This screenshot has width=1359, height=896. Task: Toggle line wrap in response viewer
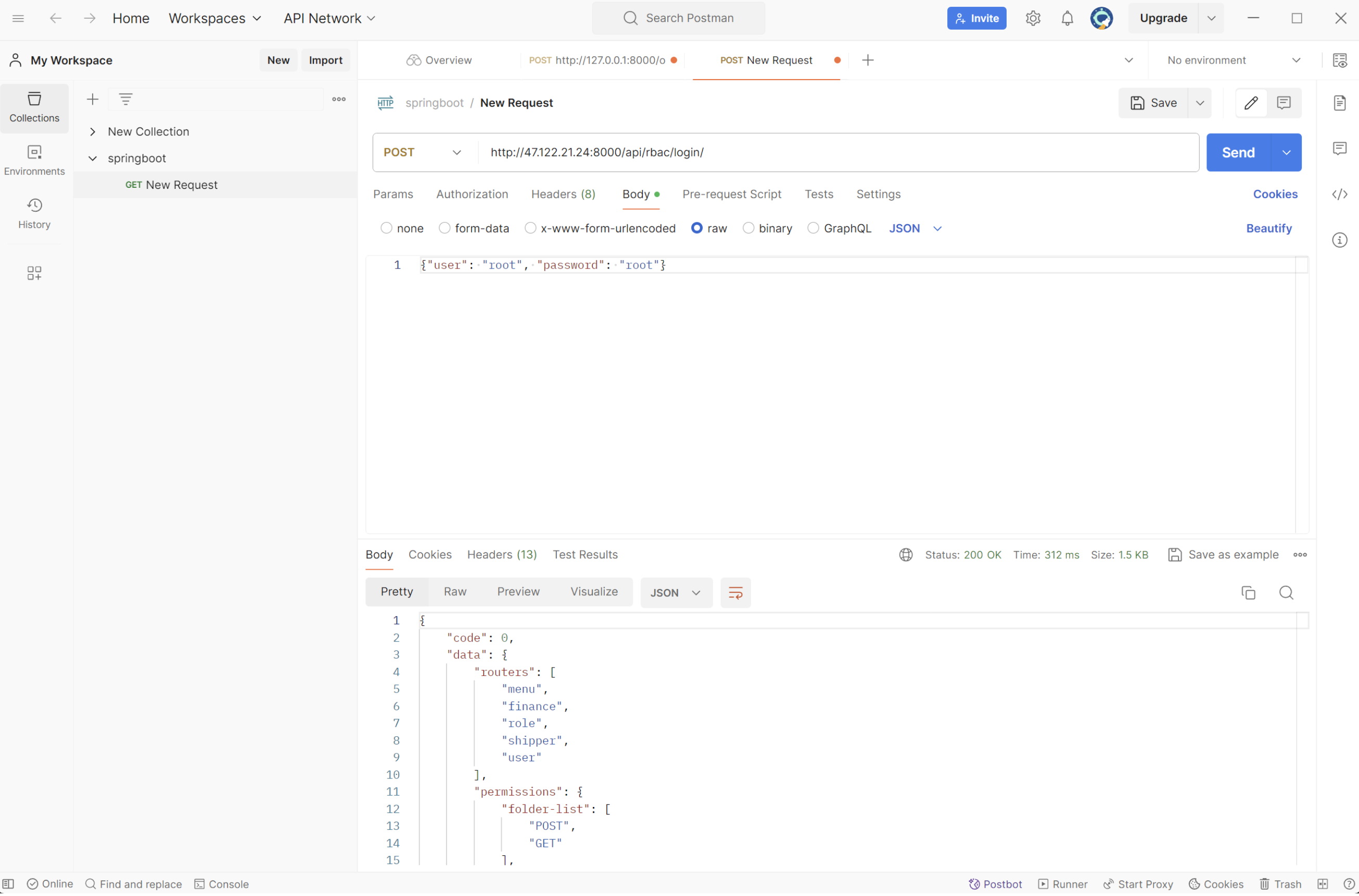(x=735, y=593)
